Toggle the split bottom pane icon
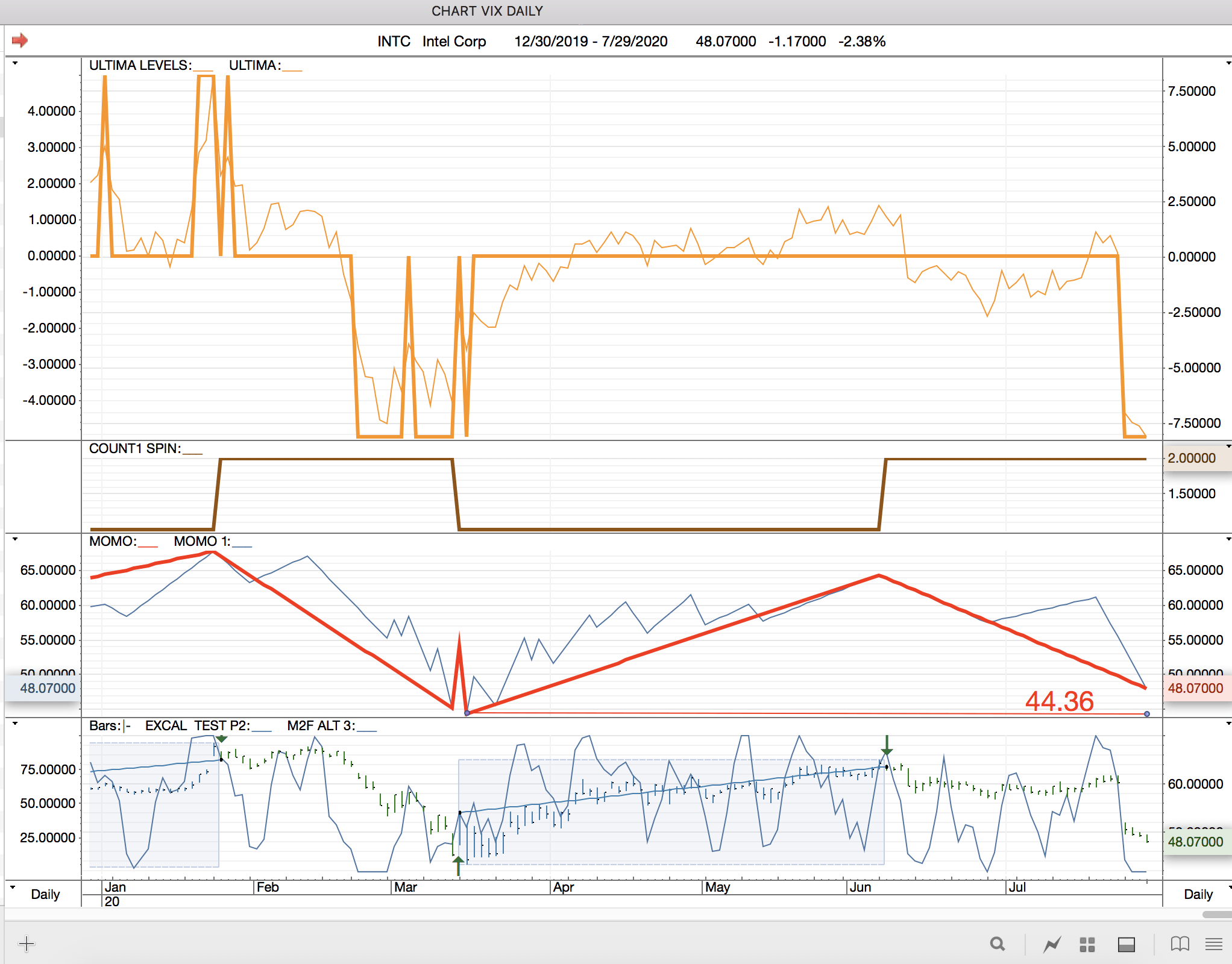 click(x=1126, y=944)
